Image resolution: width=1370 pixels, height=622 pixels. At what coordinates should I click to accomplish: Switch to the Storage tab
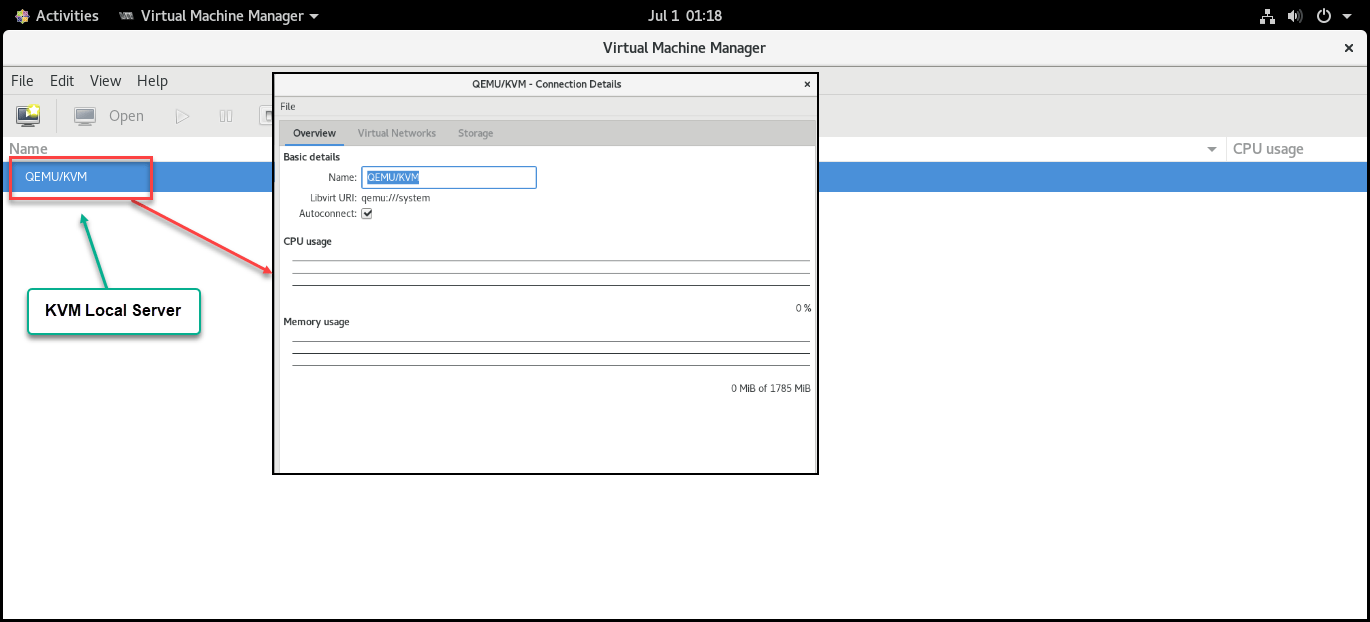476,133
